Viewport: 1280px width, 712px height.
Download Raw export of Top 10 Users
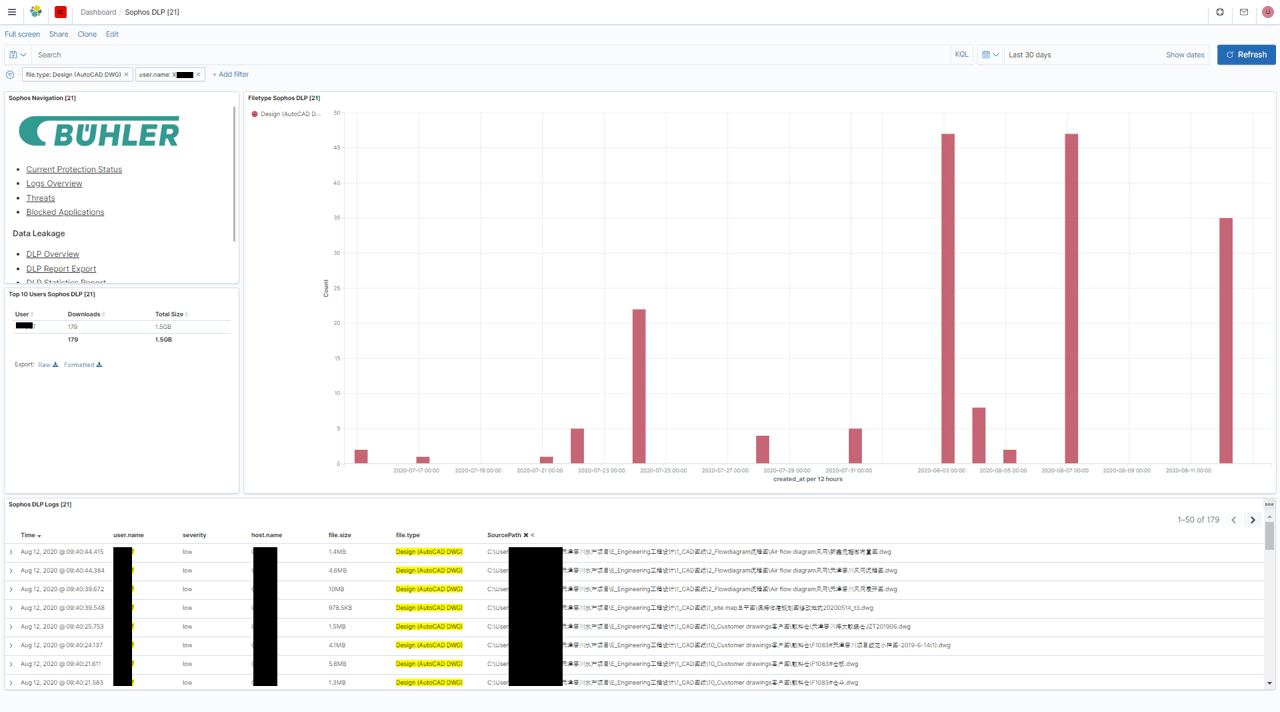pos(48,365)
